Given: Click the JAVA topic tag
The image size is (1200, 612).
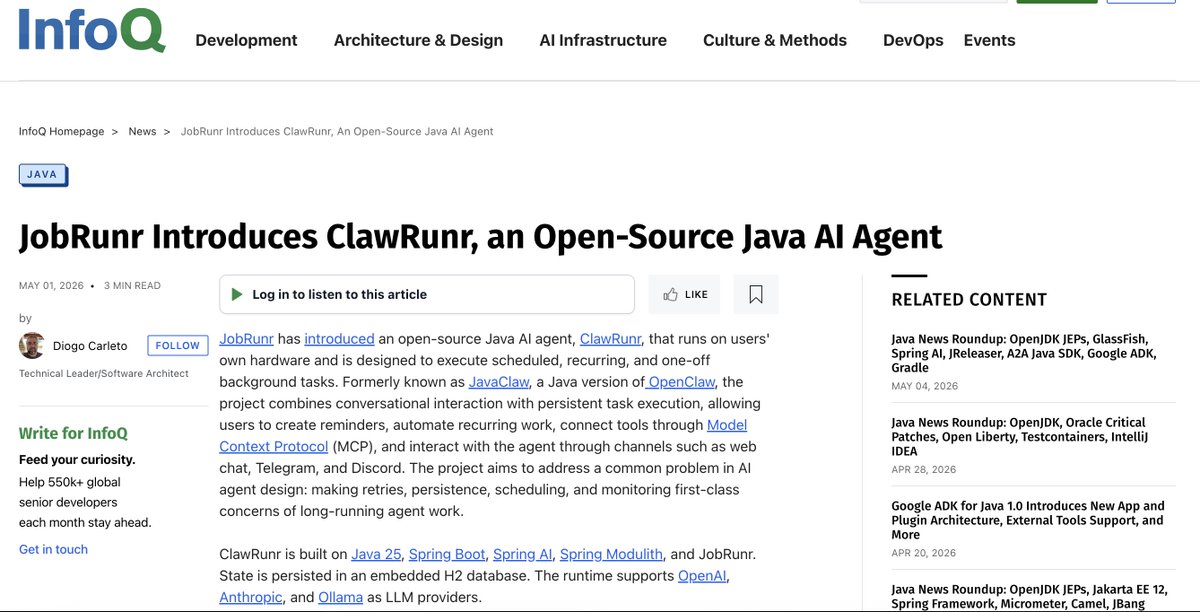Looking at the screenshot, I should click(x=42, y=174).
